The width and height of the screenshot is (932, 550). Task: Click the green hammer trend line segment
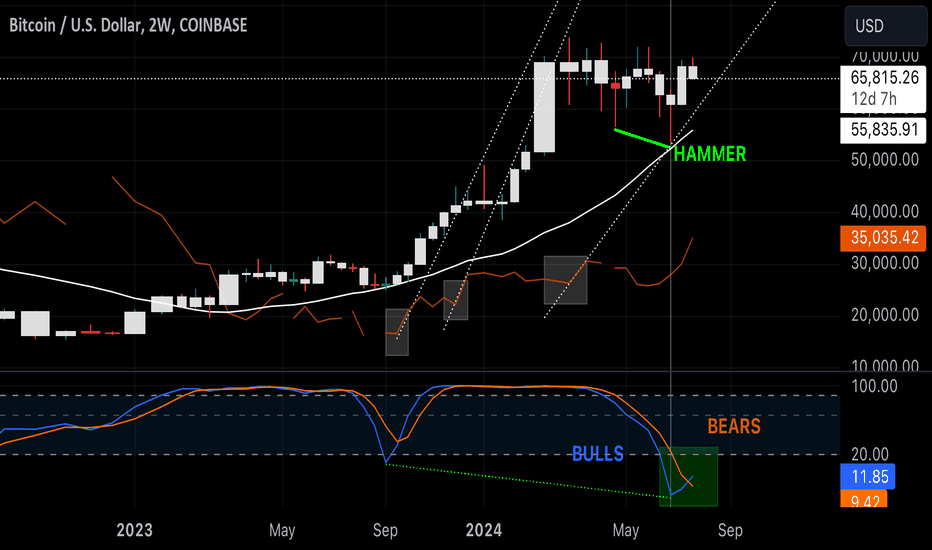tap(643, 138)
